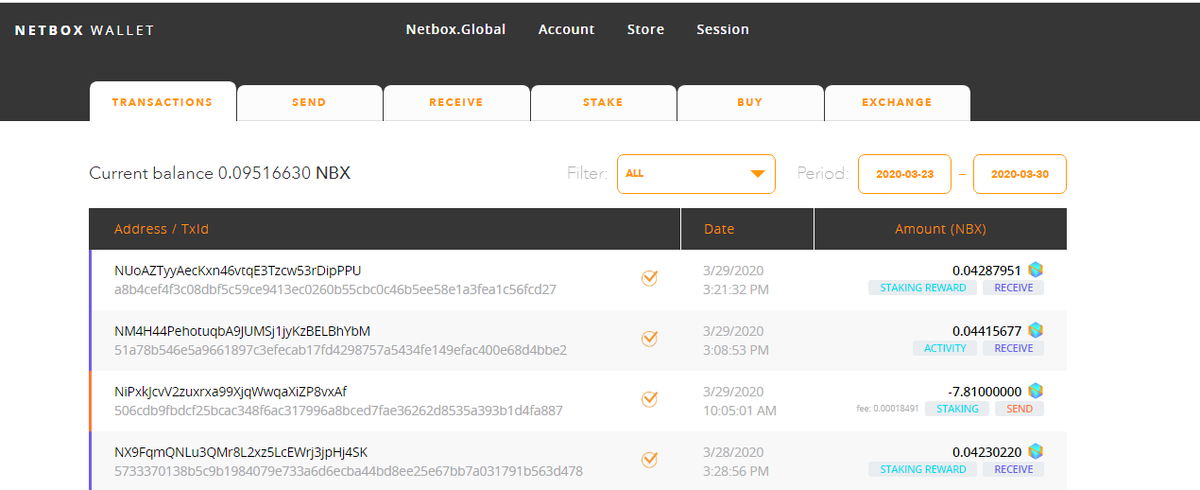Click the Netbox Wallet logo

[85, 30]
